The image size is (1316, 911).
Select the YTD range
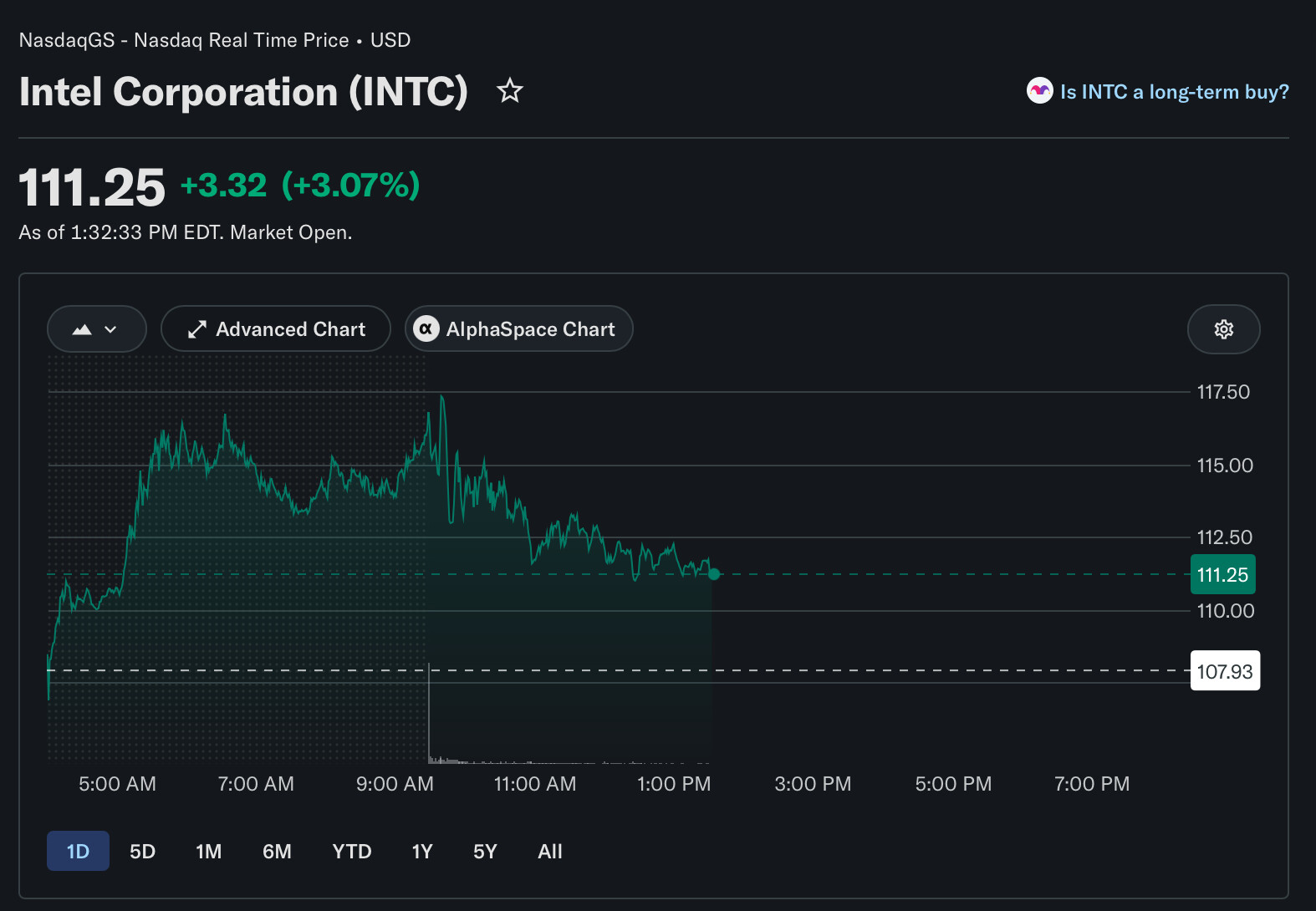(x=352, y=851)
